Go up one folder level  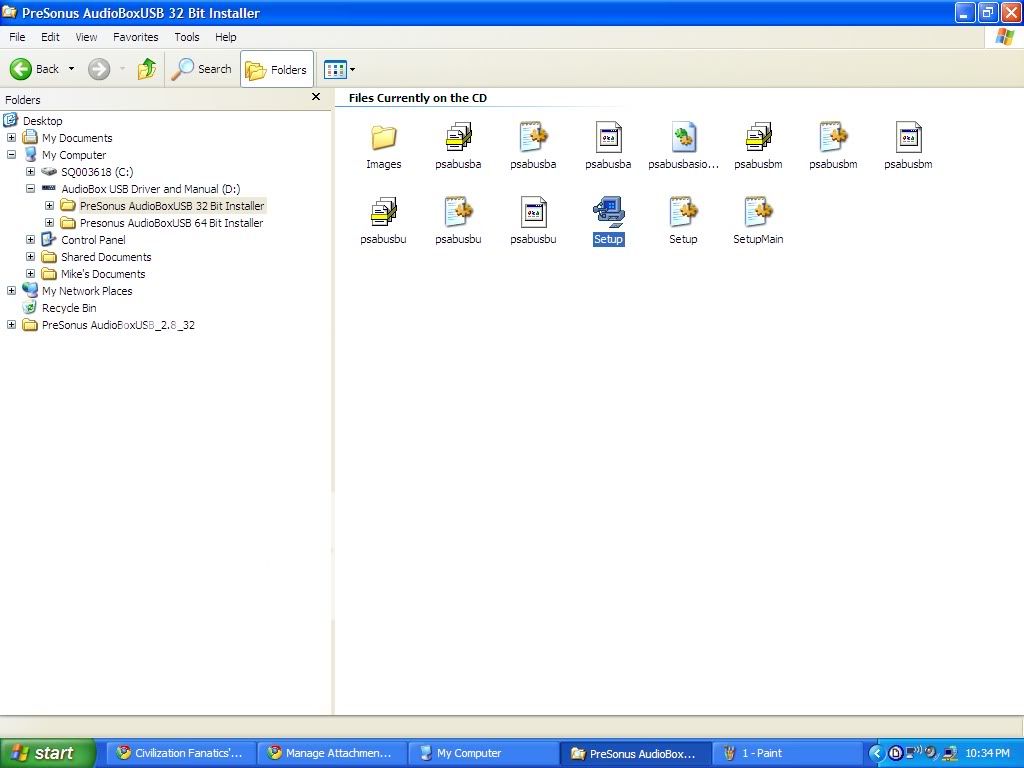pos(146,69)
